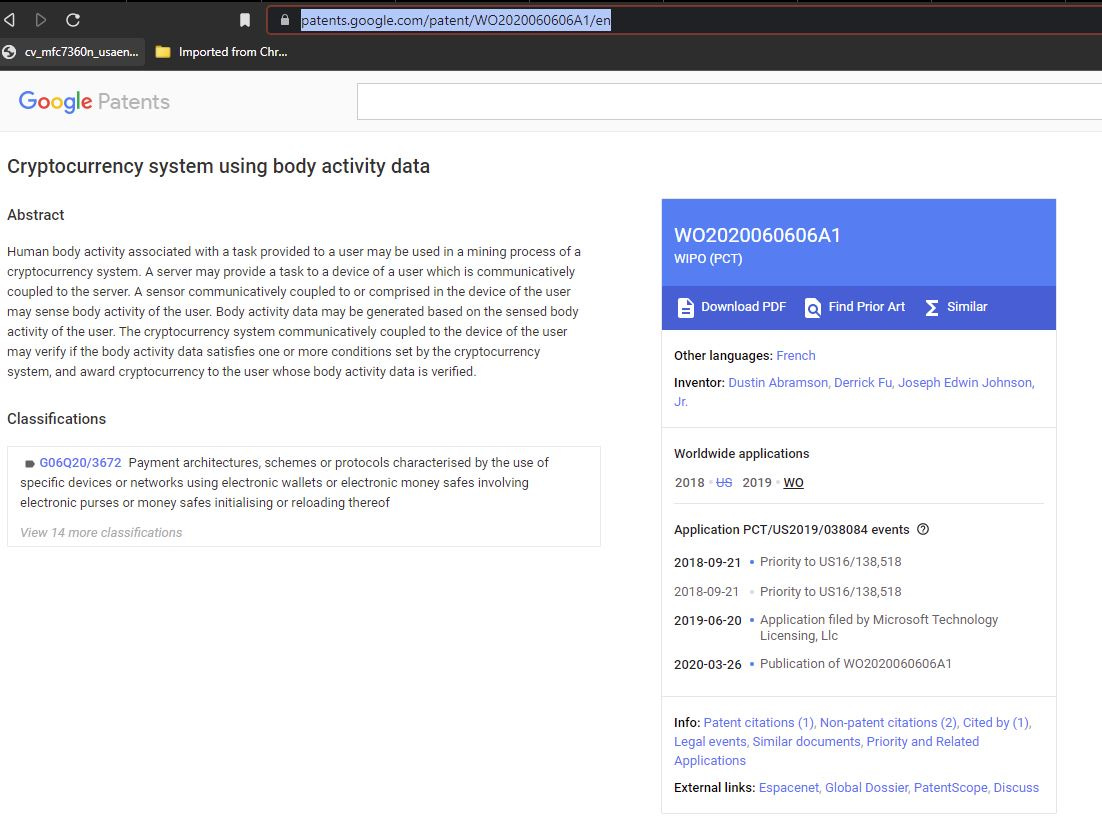This screenshot has height=826, width=1102.
Task: Jump to Legal events section
Action: point(710,742)
